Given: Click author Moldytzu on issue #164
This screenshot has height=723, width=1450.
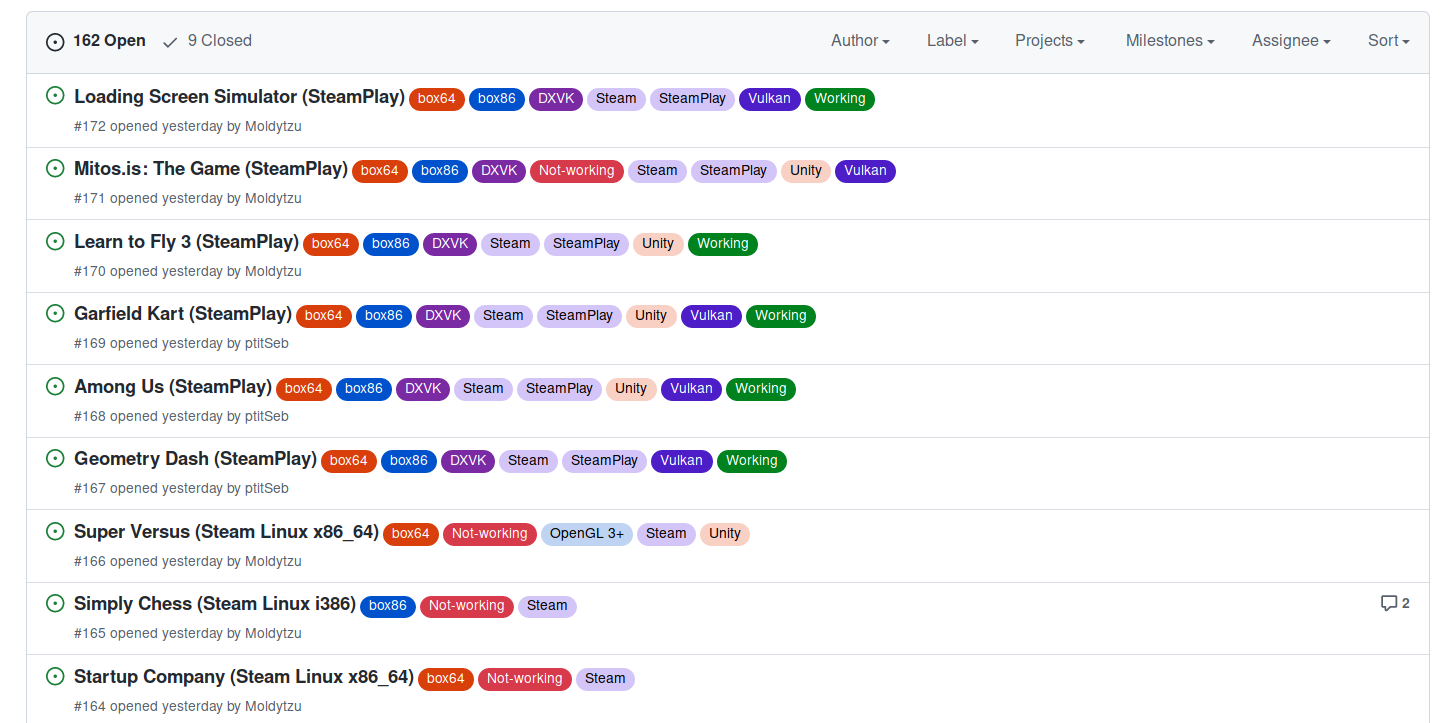Looking at the screenshot, I should [273, 707].
